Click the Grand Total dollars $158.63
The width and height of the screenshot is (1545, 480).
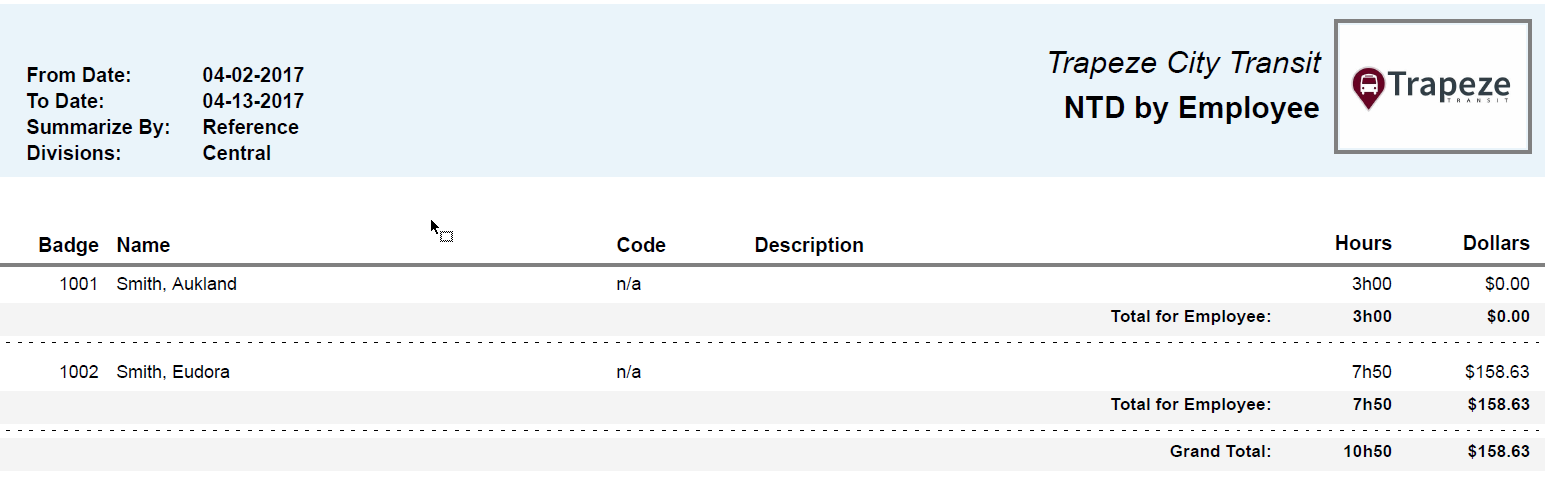coord(1498,452)
